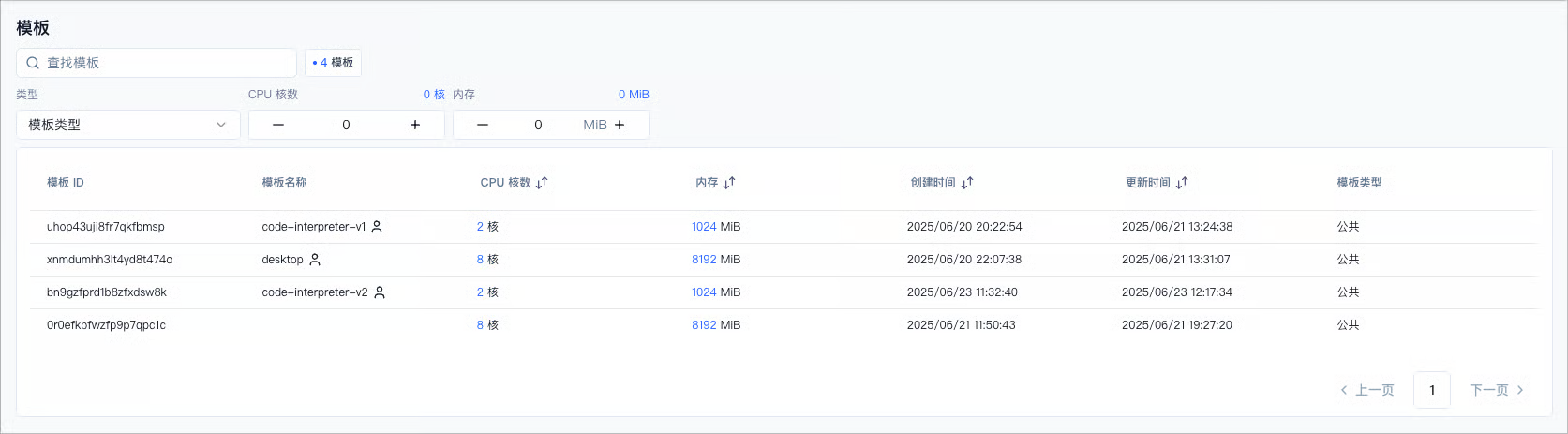Sort table by 创建时间 column

[x=967, y=183]
